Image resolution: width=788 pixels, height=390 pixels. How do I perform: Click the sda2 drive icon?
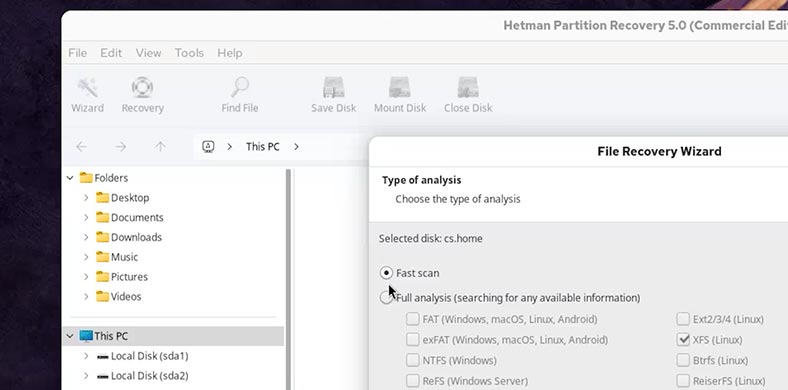pyautogui.click(x=103, y=376)
